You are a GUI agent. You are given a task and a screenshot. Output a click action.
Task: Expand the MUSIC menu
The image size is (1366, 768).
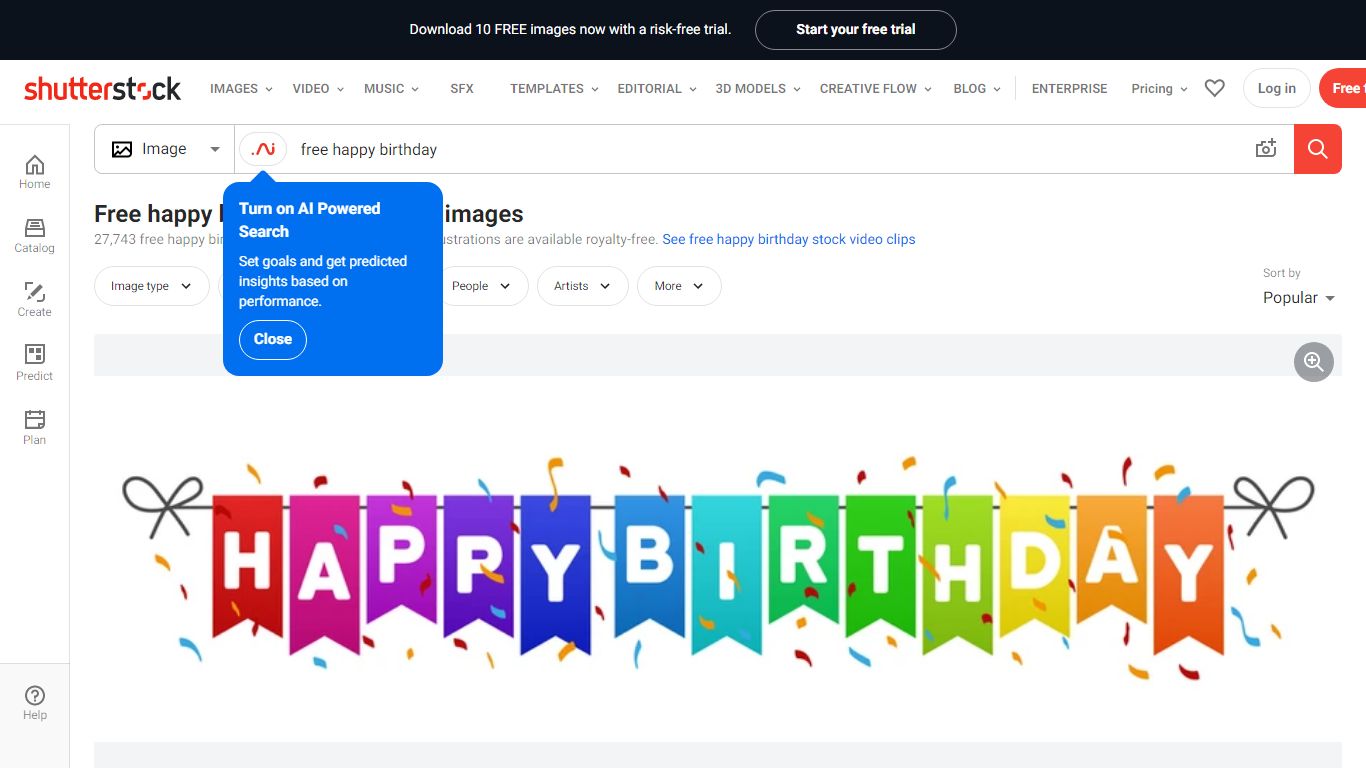[x=391, y=88]
